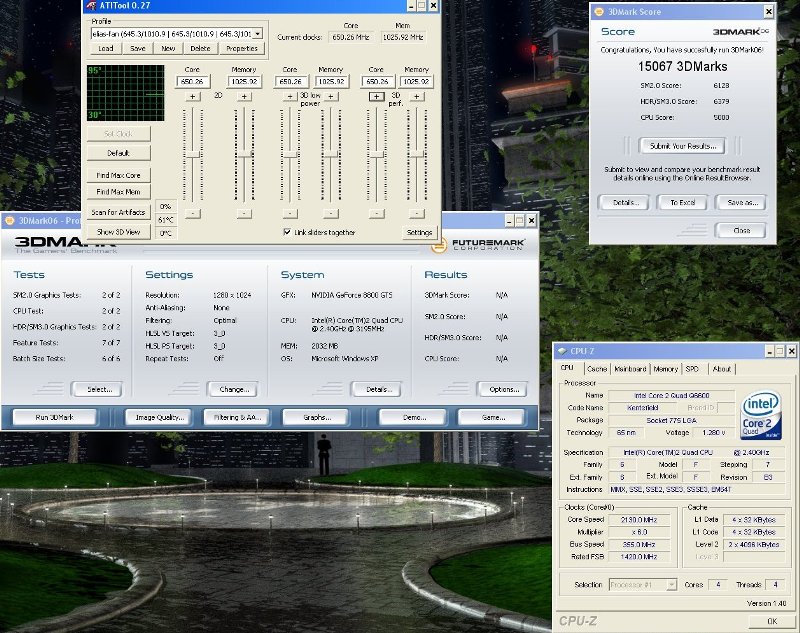Click the CPU-Z title bar icon
Image resolution: width=800 pixels, height=633 pixels.
(x=562, y=350)
